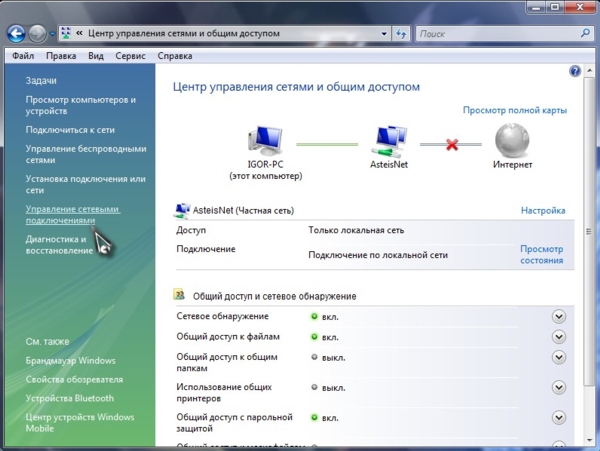Open Просмотр компьютеров и устройств task
This screenshot has height=451, width=600.
[81, 105]
